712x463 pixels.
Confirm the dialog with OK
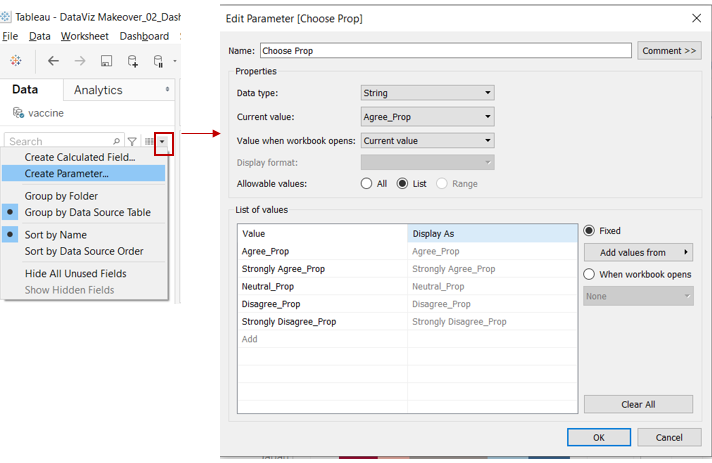click(598, 437)
